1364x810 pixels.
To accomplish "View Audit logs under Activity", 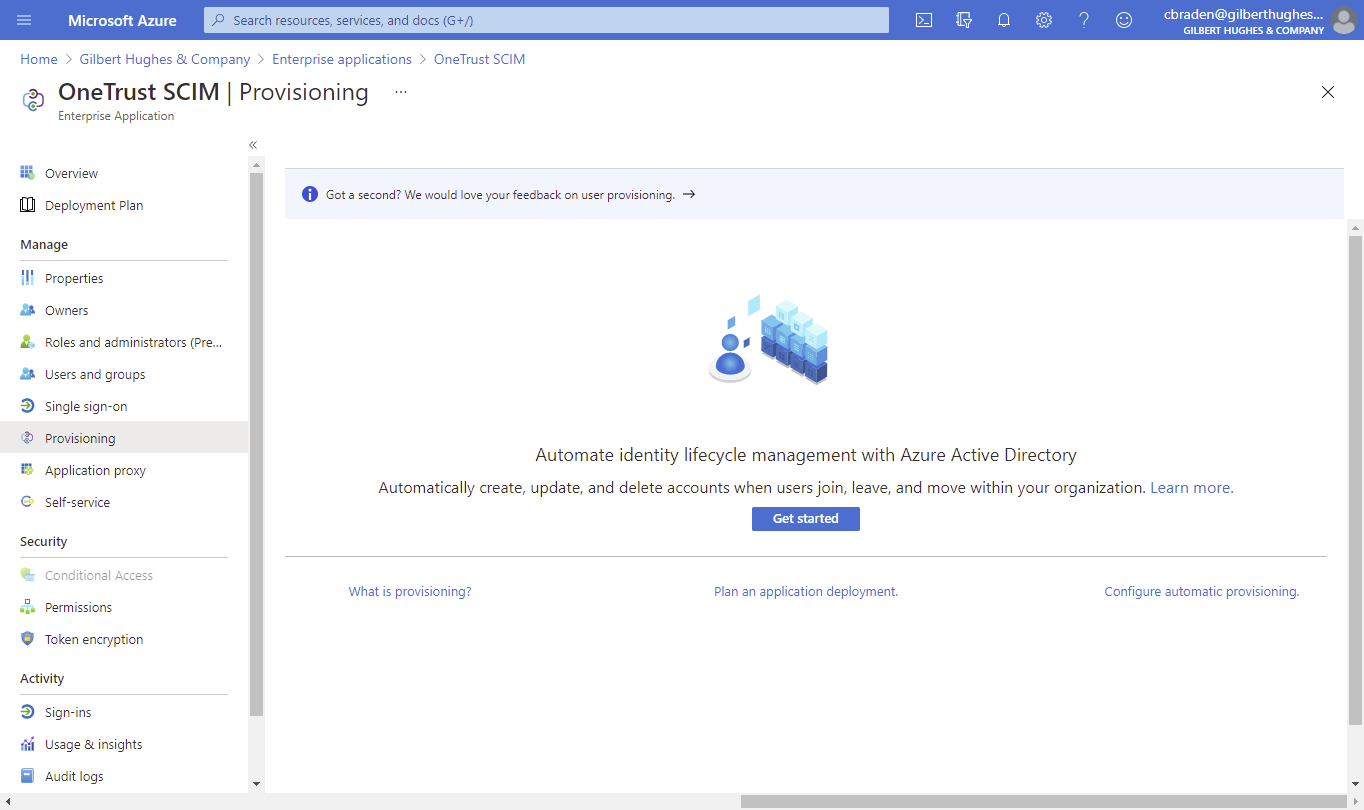I will click(x=76, y=776).
